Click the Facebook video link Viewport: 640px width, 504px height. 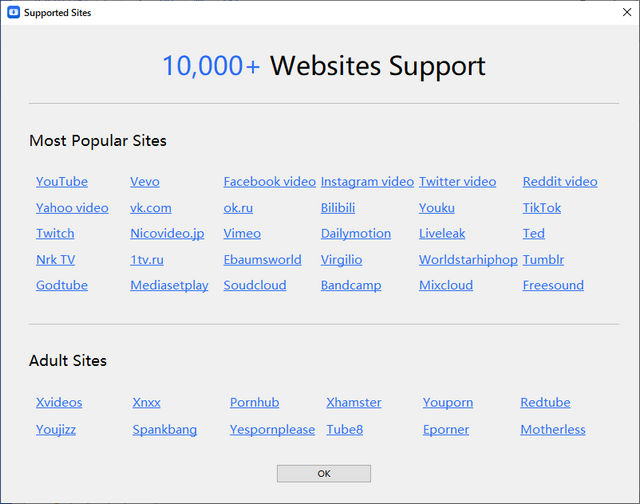pos(269,182)
